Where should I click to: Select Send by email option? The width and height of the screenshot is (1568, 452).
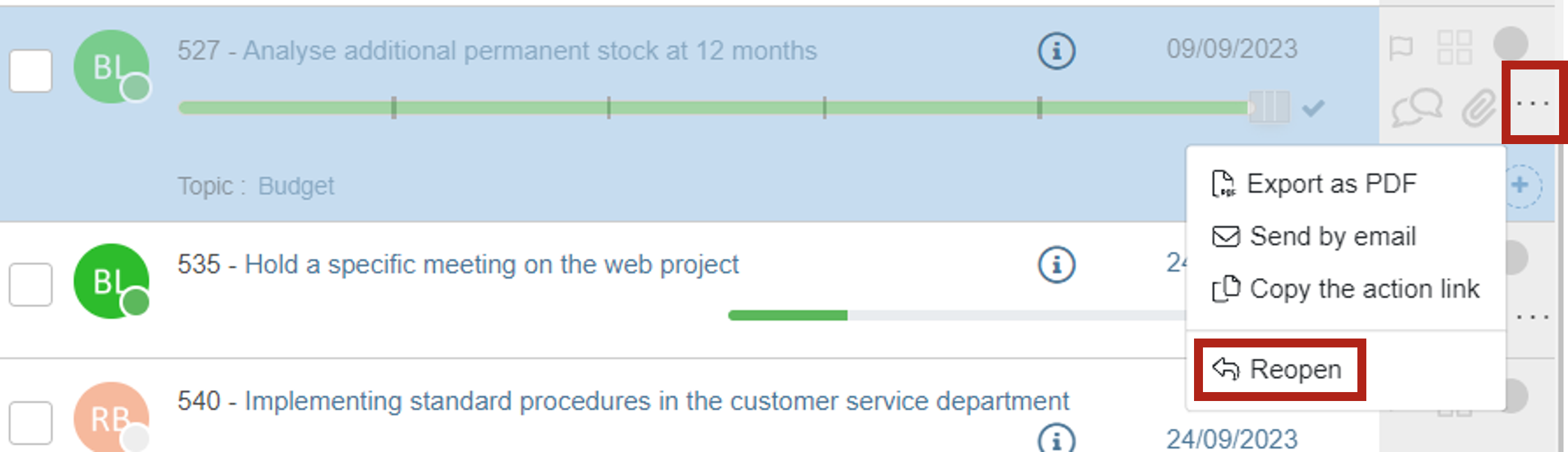[x=1332, y=237]
